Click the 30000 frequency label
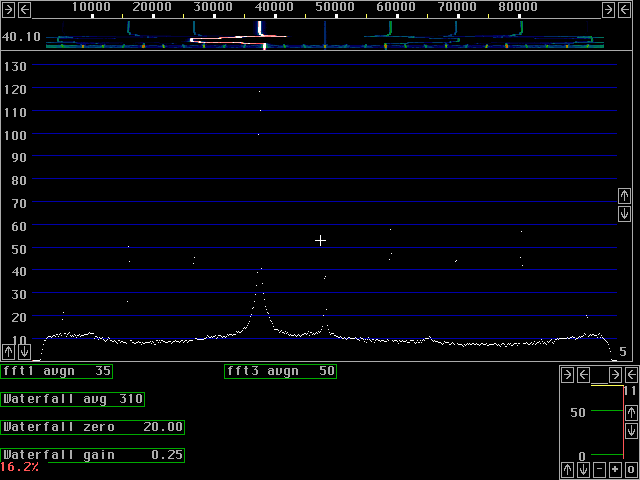The height and width of the screenshot is (480, 640). (213, 7)
